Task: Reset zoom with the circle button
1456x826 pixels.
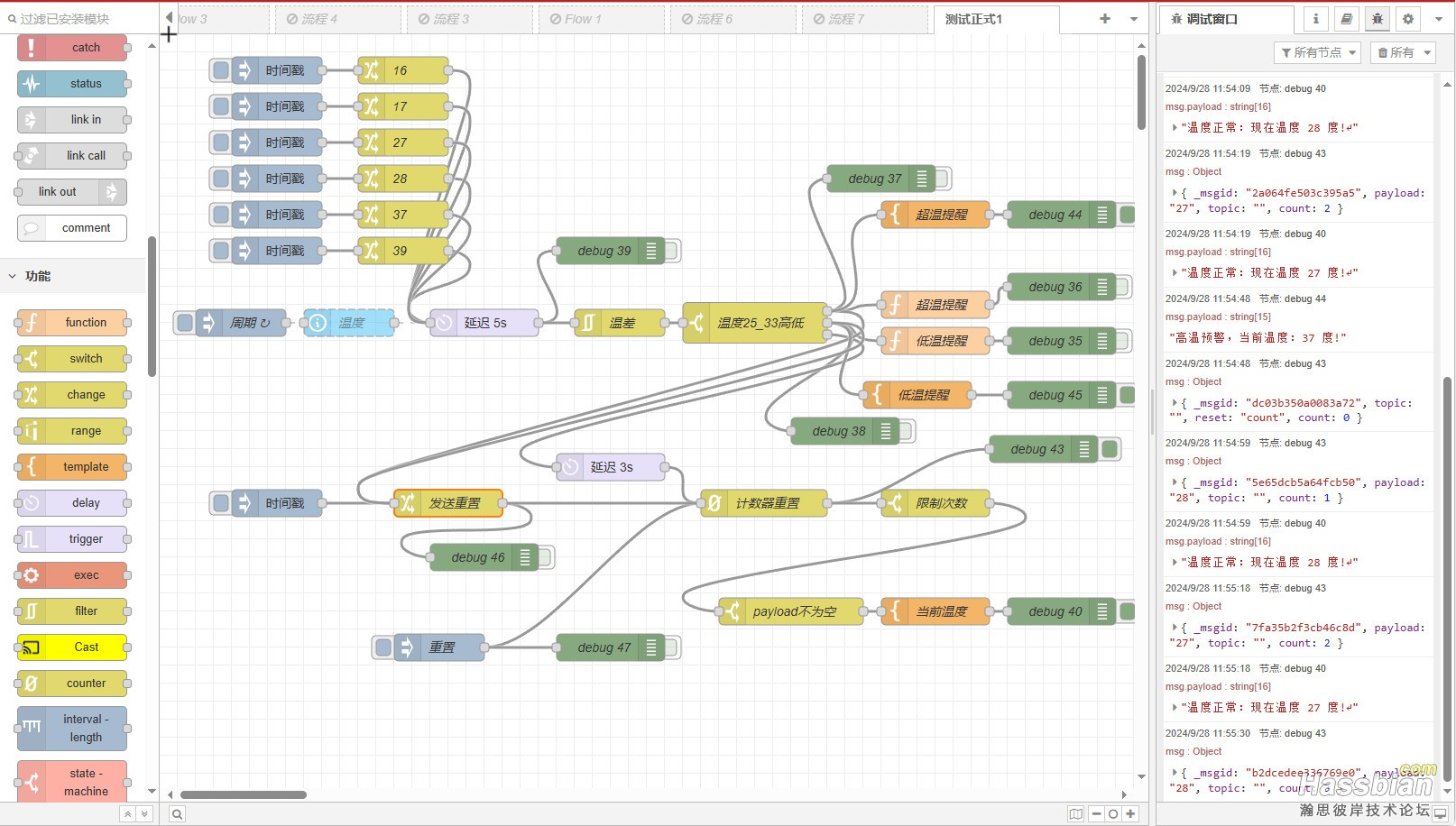Action: point(1113,814)
